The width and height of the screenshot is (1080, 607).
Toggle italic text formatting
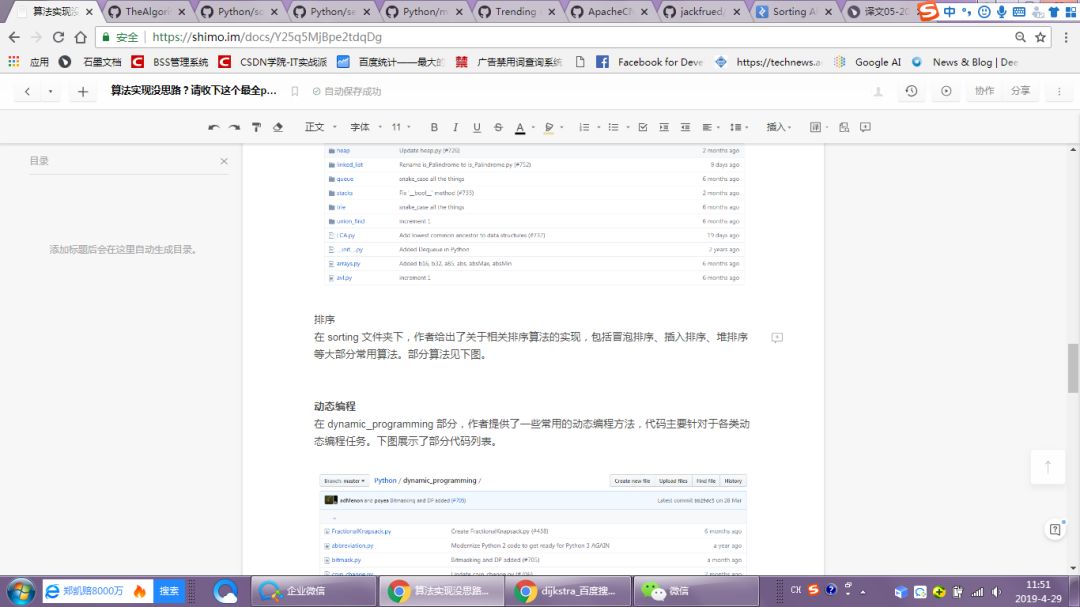click(x=455, y=127)
